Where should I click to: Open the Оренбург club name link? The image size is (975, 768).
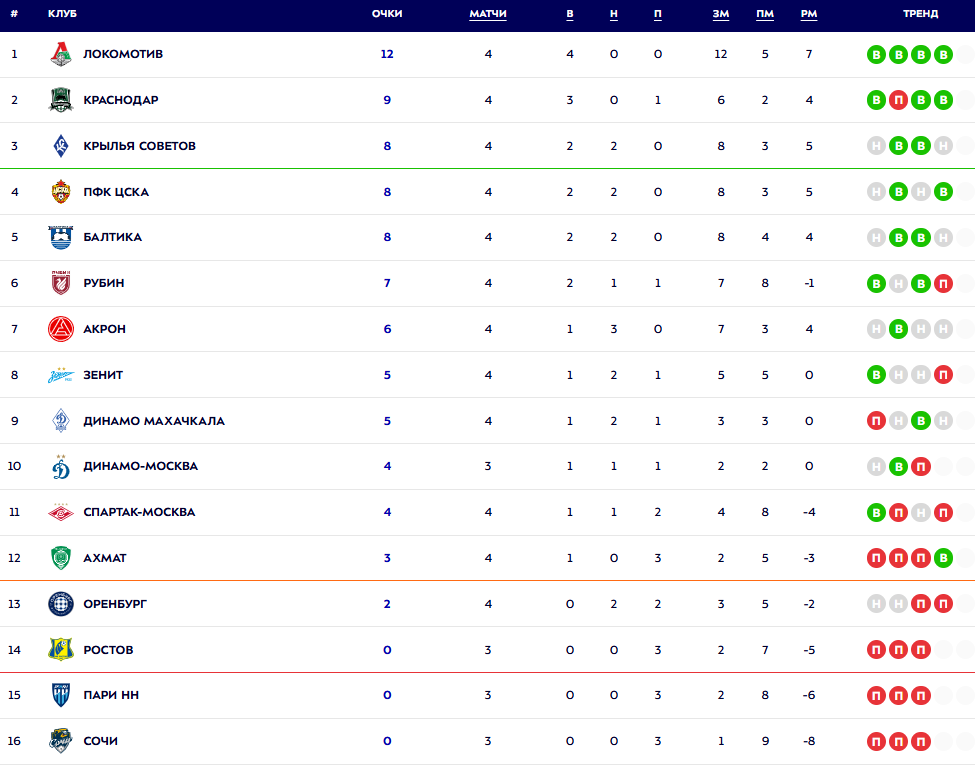click(x=115, y=604)
